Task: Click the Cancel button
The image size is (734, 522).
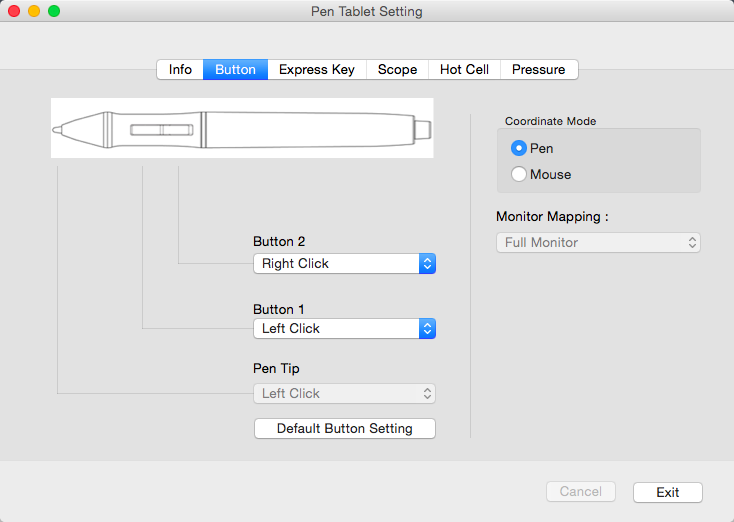Action: [580, 492]
